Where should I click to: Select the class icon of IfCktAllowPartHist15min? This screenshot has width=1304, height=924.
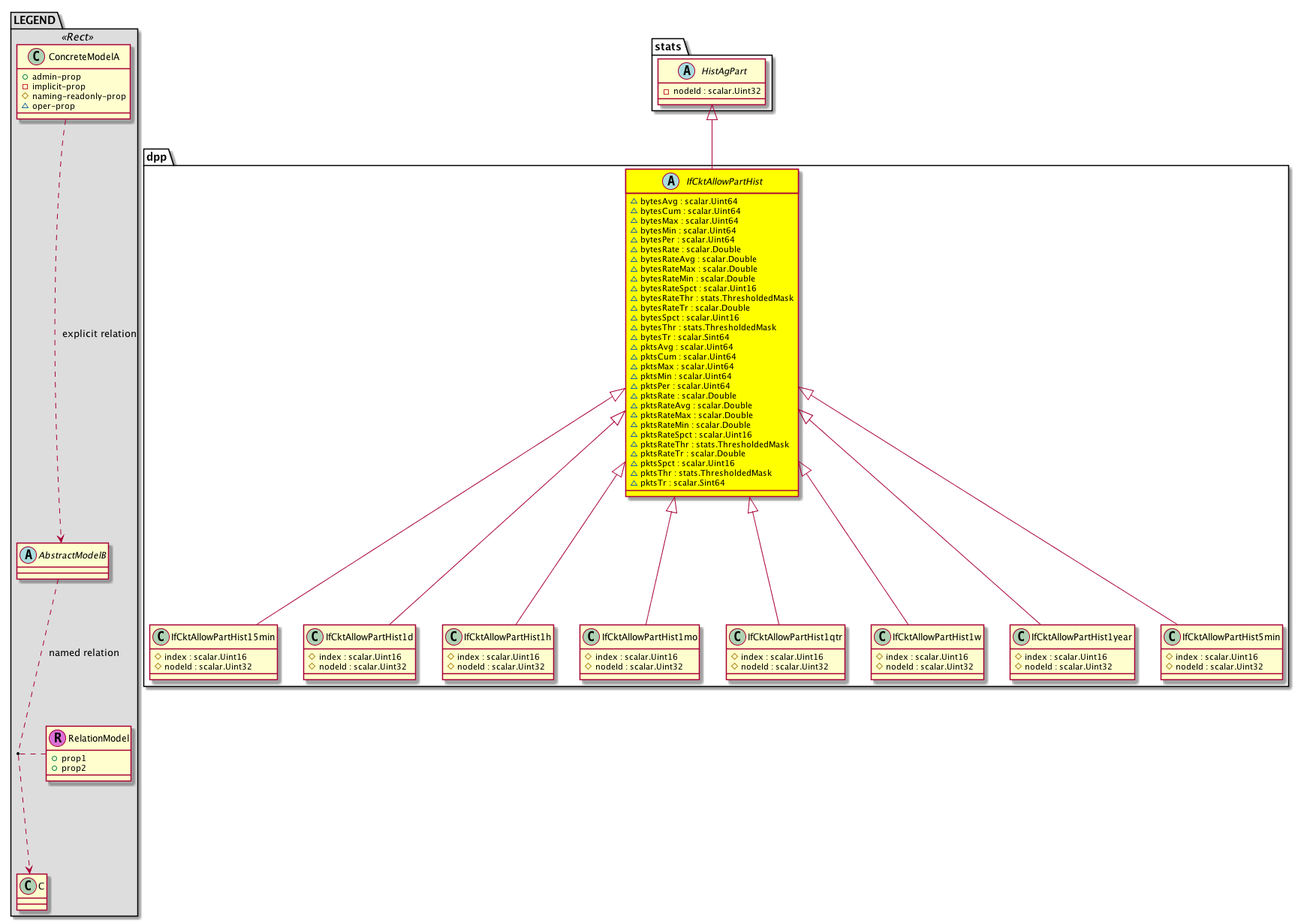point(161,637)
